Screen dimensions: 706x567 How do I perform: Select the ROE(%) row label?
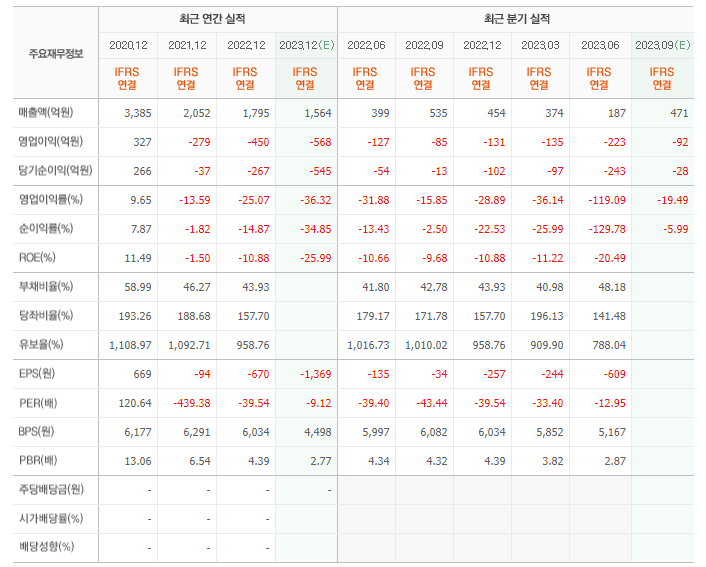click(x=37, y=258)
